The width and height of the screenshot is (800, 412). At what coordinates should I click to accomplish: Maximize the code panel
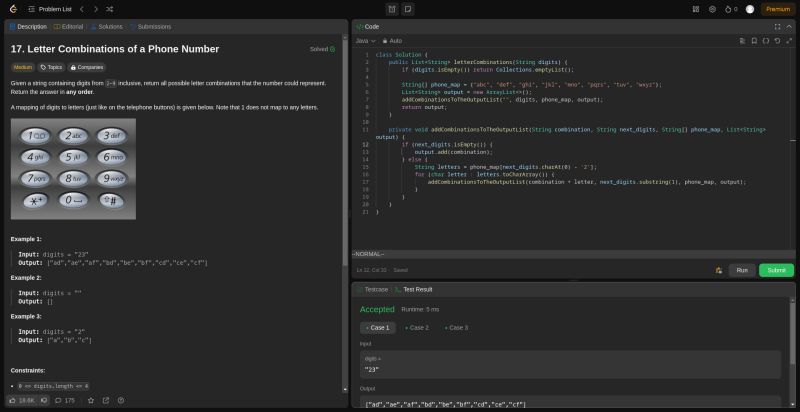[777, 27]
